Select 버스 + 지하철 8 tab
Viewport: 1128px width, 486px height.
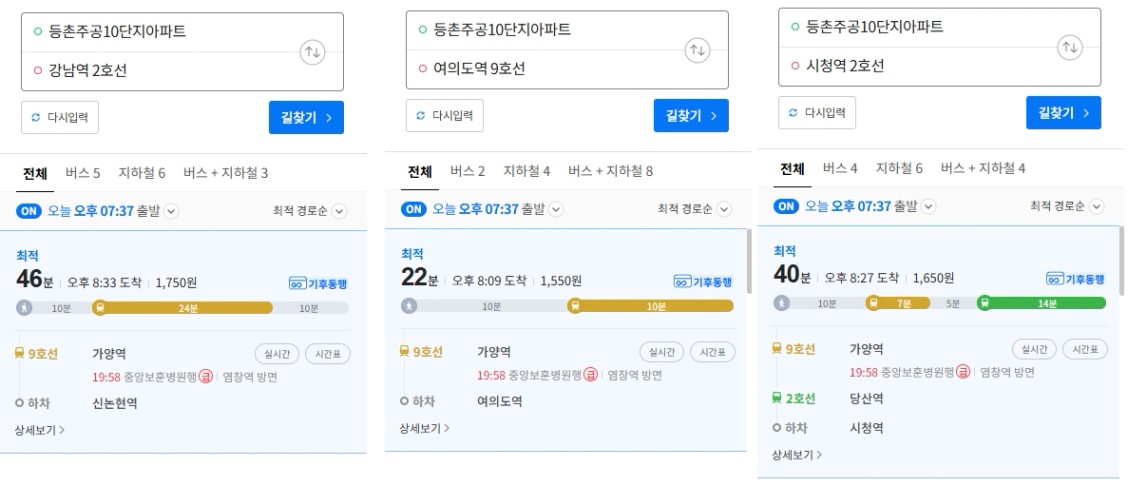tap(611, 171)
